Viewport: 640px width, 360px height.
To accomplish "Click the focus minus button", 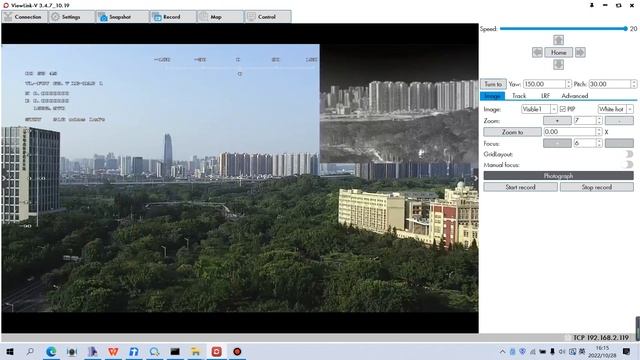I will [619, 143].
